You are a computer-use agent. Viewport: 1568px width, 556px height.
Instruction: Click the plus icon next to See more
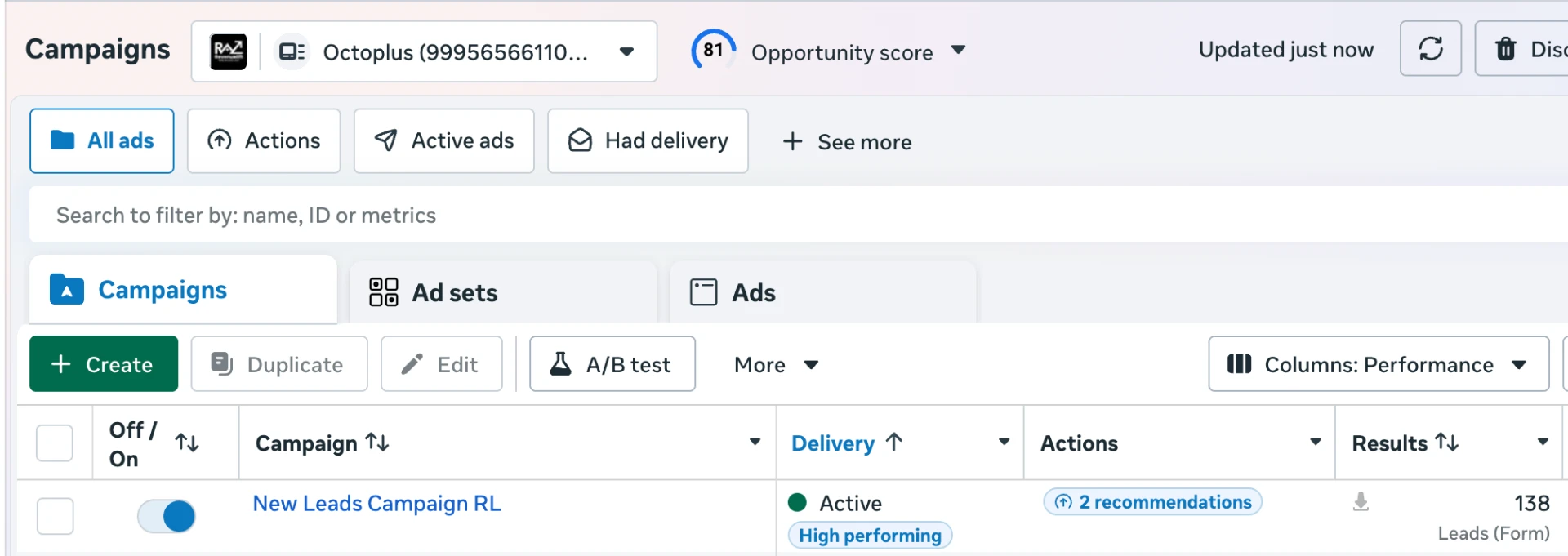click(792, 141)
